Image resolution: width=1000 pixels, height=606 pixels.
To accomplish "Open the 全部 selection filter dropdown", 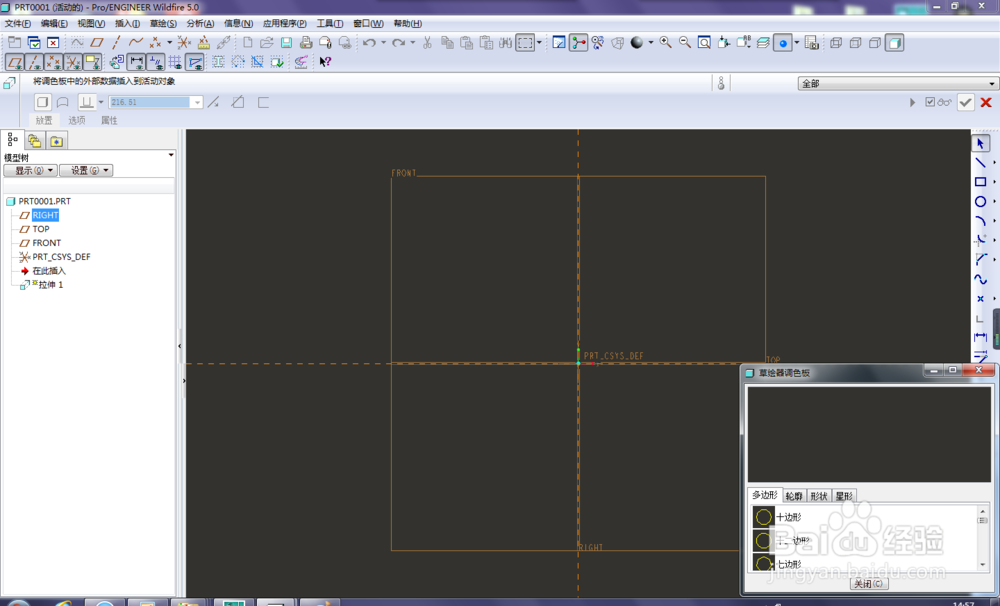I will (897, 84).
